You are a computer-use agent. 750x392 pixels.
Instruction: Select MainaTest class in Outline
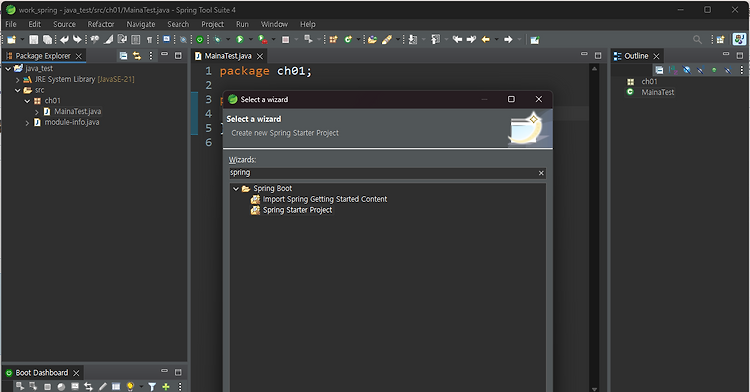[658, 92]
